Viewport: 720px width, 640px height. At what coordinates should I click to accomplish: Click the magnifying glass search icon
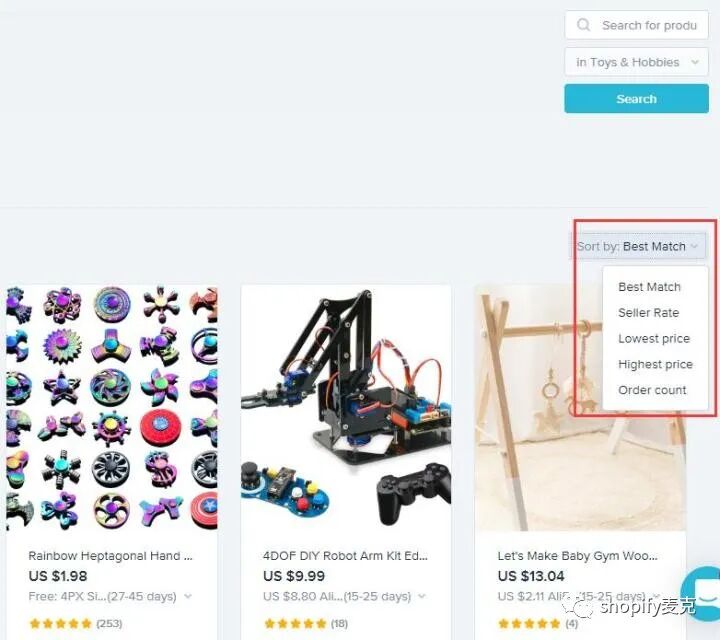coord(583,25)
